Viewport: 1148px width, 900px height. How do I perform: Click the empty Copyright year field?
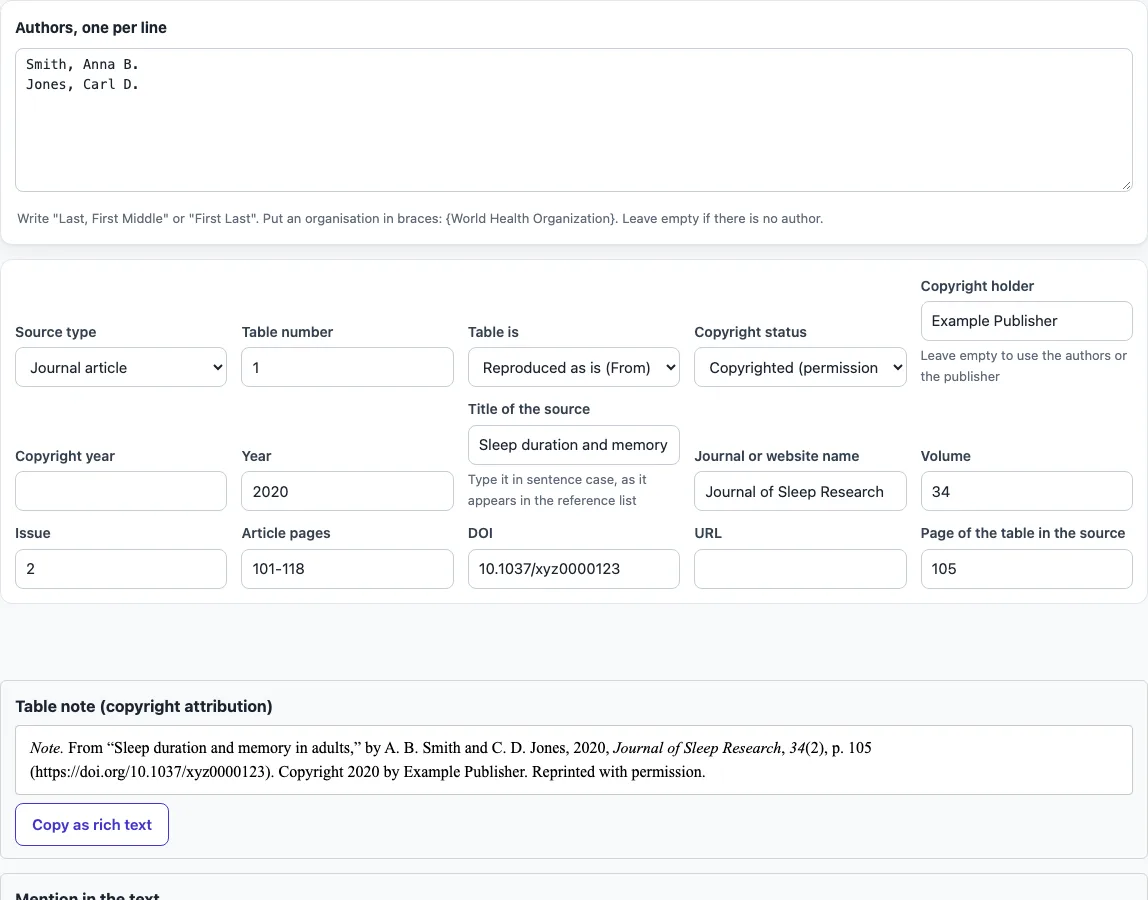pyautogui.click(x=121, y=491)
